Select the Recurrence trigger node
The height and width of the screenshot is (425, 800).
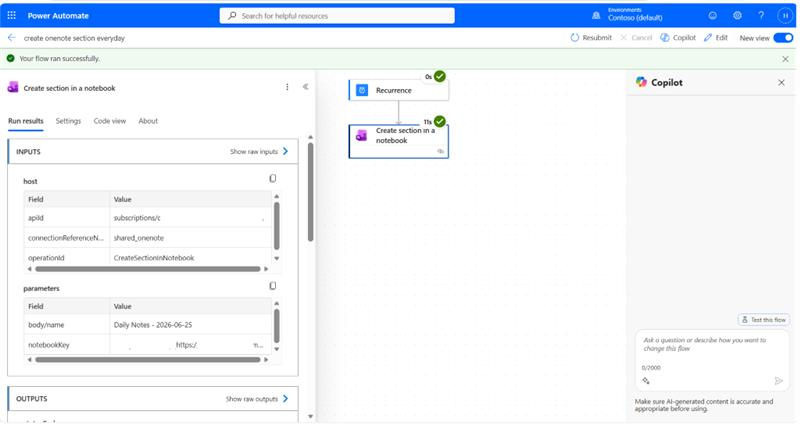[398, 90]
